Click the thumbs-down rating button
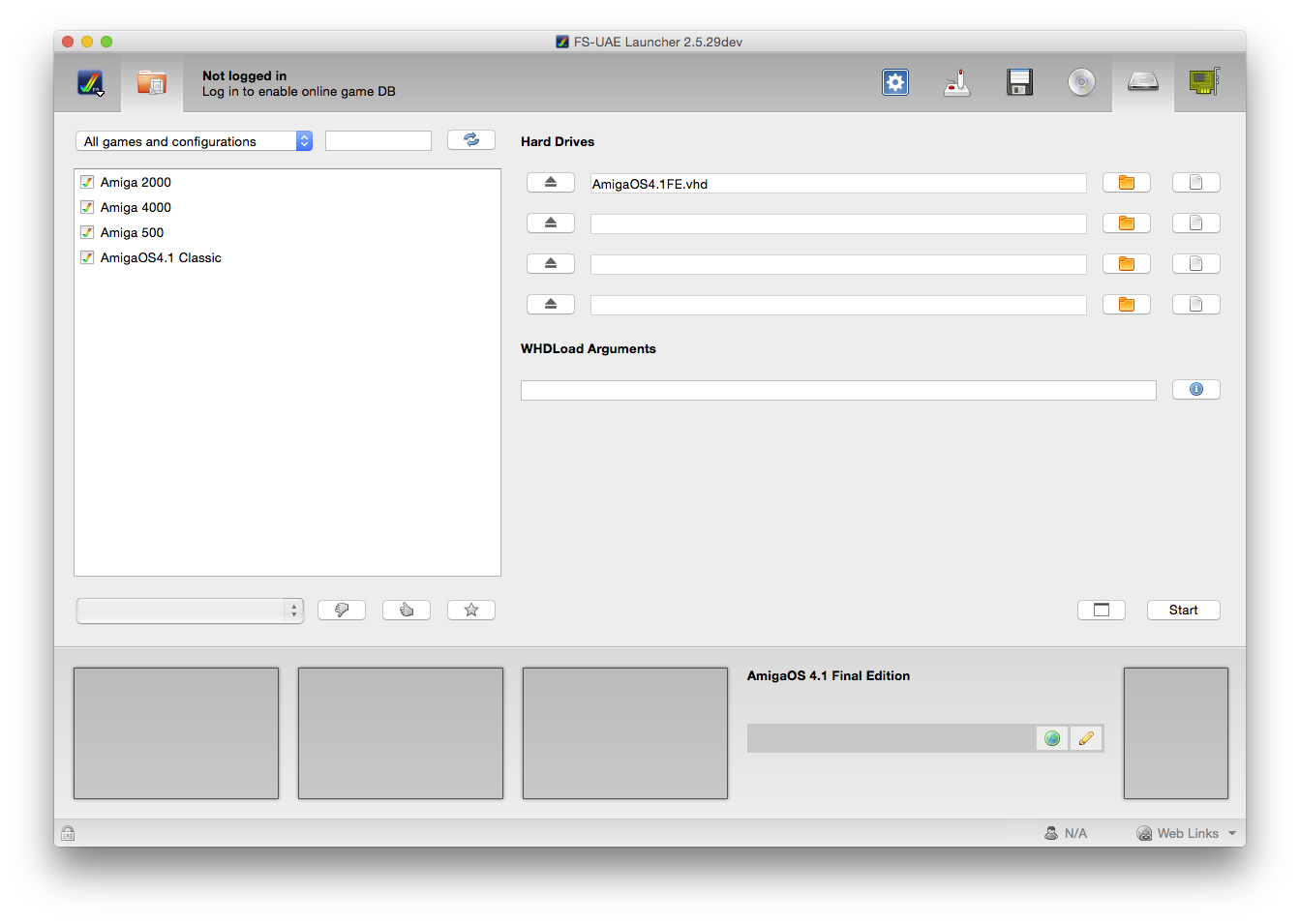Viewport: 1300px width, 924px height. (x=342, y=610)
